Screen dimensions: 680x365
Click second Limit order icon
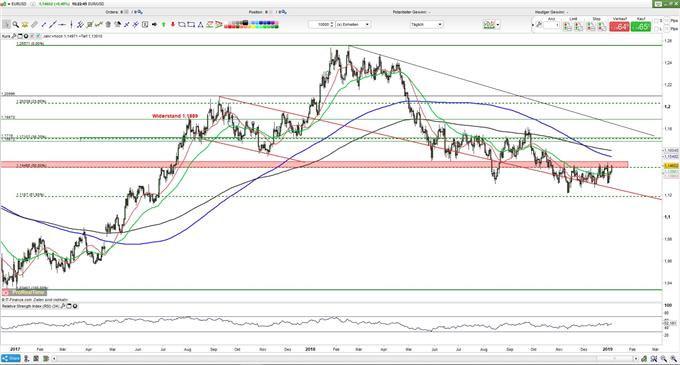point(579,27)
